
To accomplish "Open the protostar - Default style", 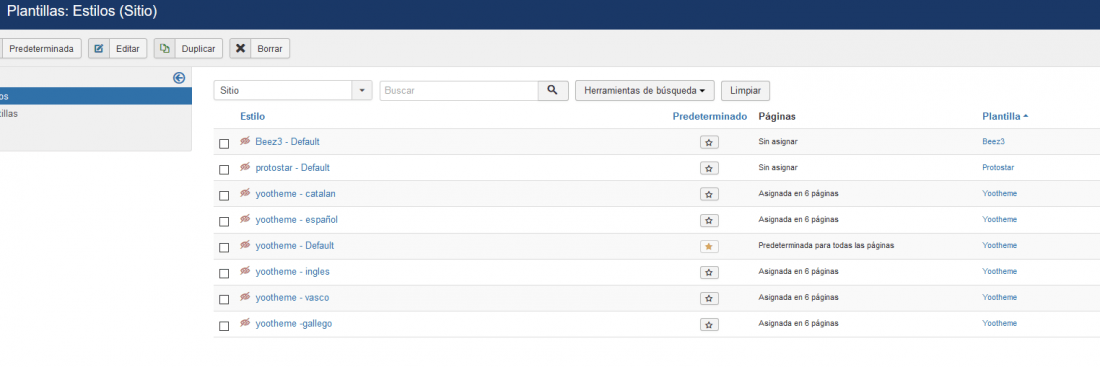I will 293,168.
